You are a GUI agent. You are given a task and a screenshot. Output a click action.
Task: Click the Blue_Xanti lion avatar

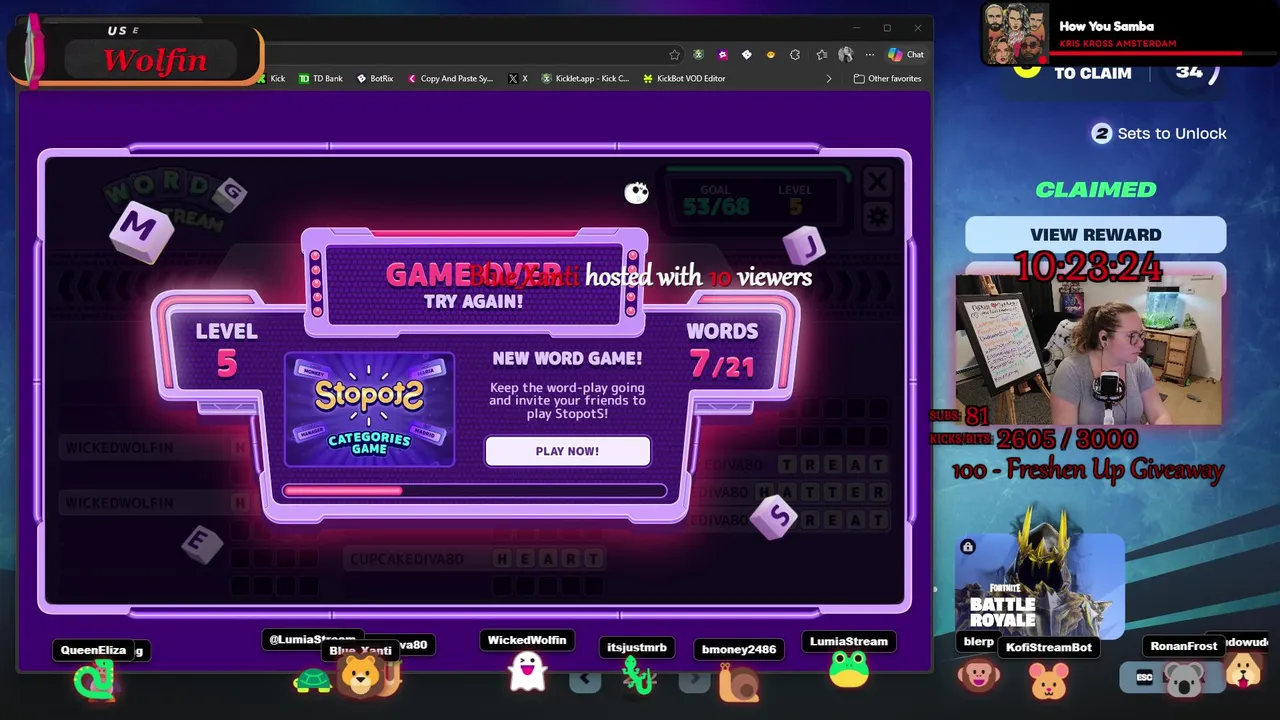tap(360, 677)
